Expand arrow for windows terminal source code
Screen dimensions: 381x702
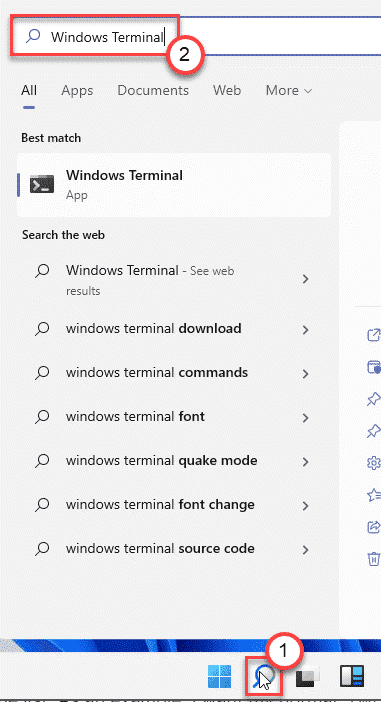[305, 550]
